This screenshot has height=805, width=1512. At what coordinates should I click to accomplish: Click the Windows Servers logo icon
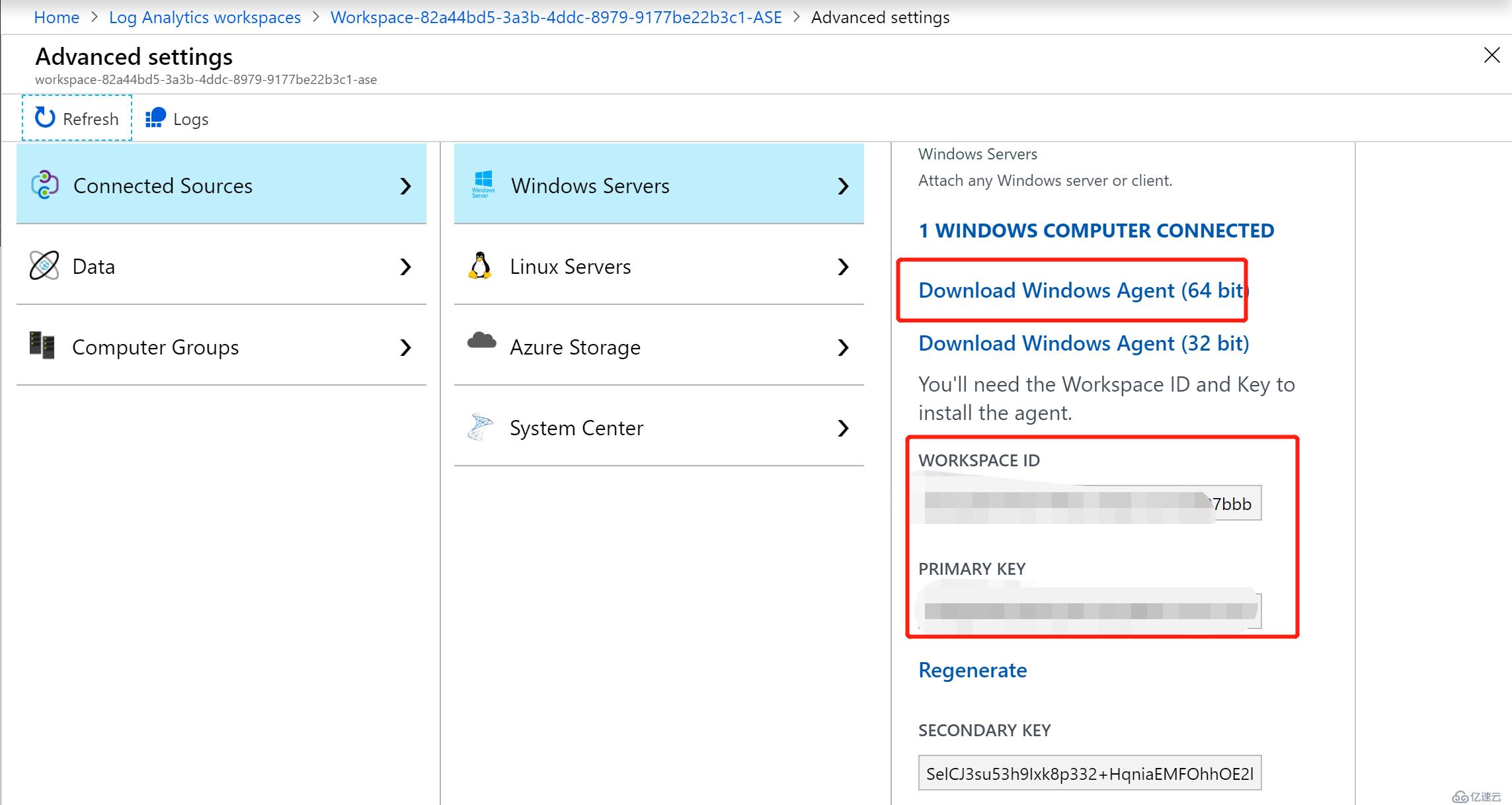point(483,184)
